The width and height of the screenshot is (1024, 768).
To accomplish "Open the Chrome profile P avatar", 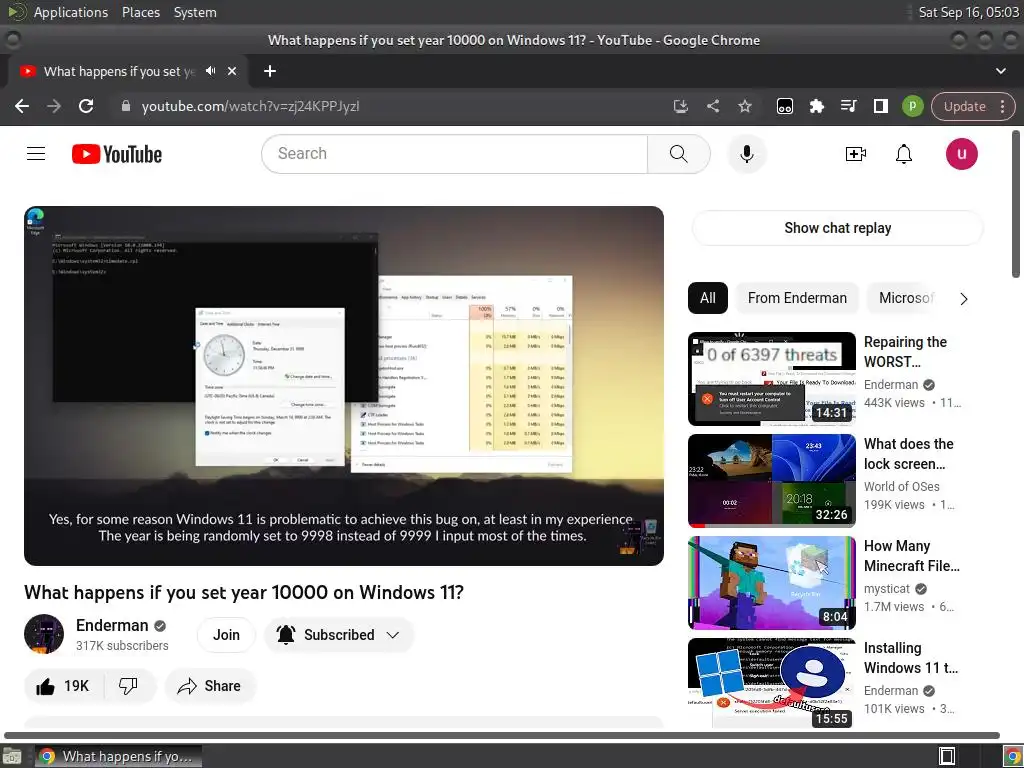I will [912, 106].
